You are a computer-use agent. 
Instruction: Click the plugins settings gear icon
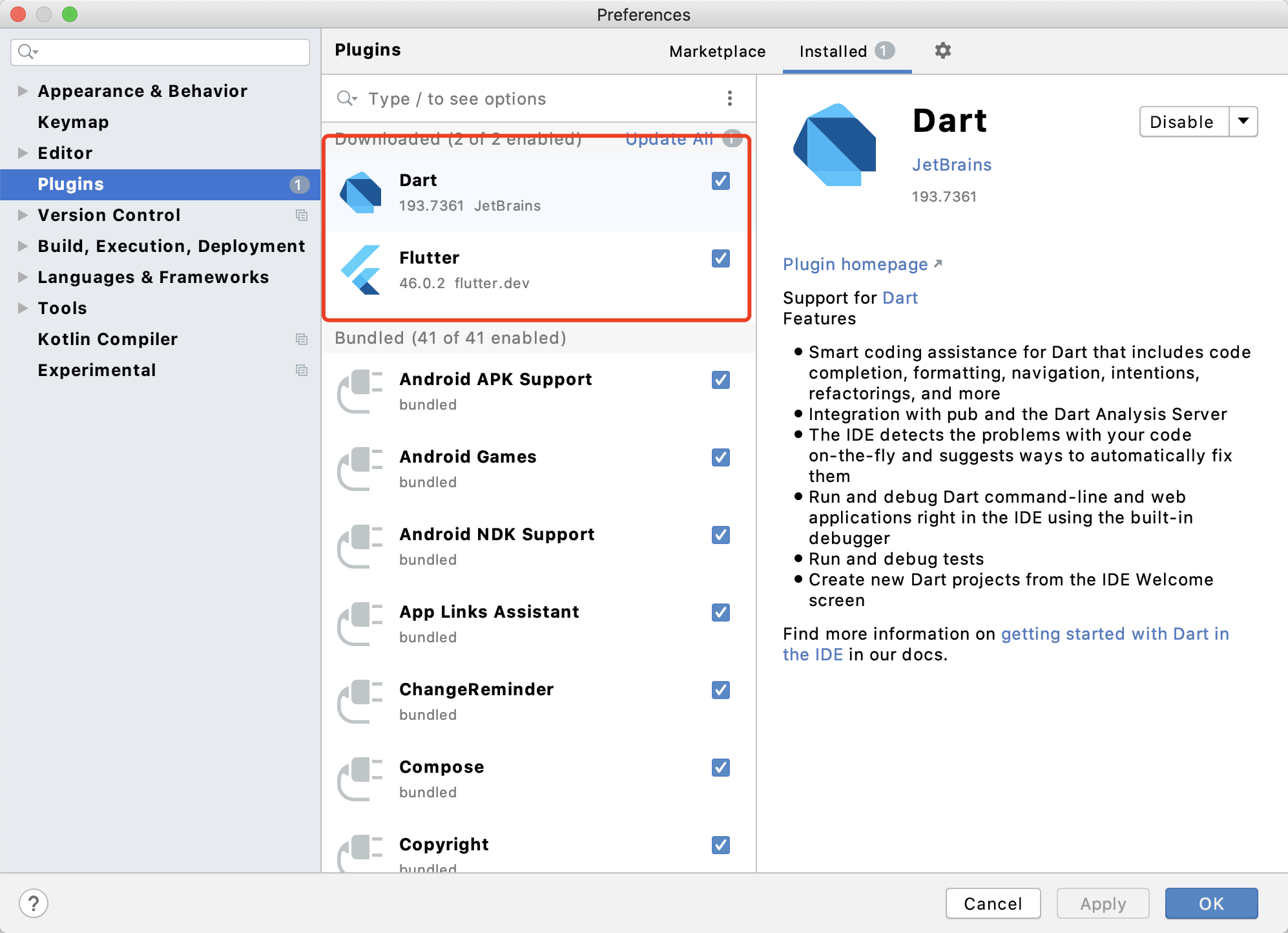[942, 50]
